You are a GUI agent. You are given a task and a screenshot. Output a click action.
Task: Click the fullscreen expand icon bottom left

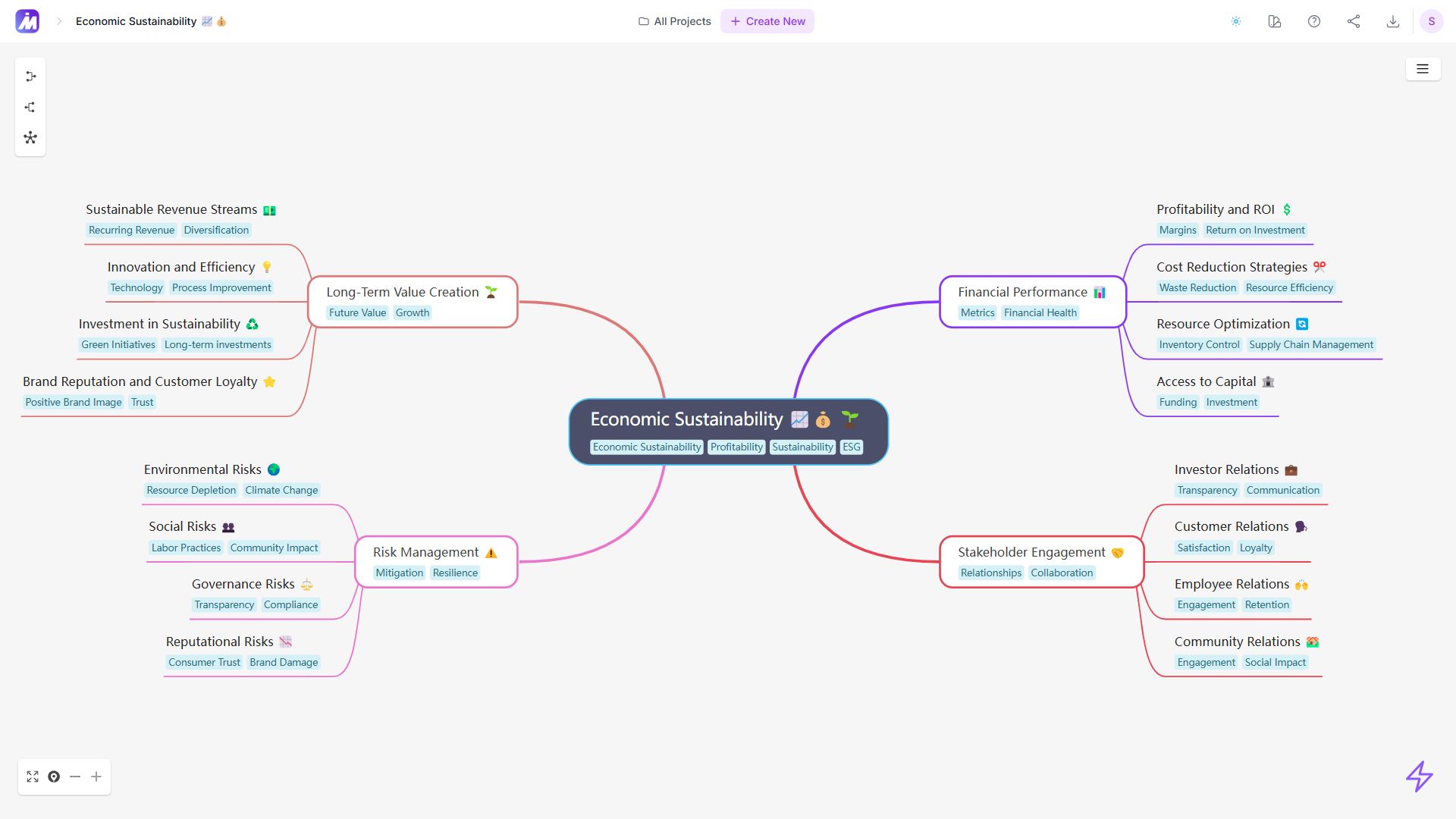(x=33, y=777)
